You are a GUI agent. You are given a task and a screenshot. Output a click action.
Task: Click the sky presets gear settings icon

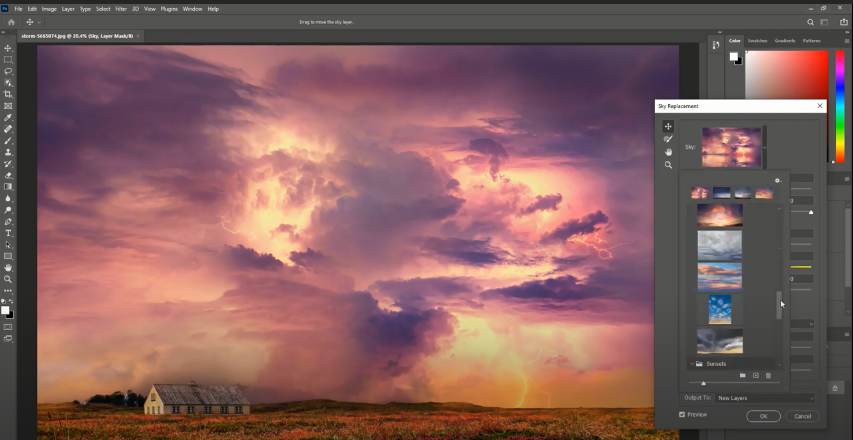777,181
